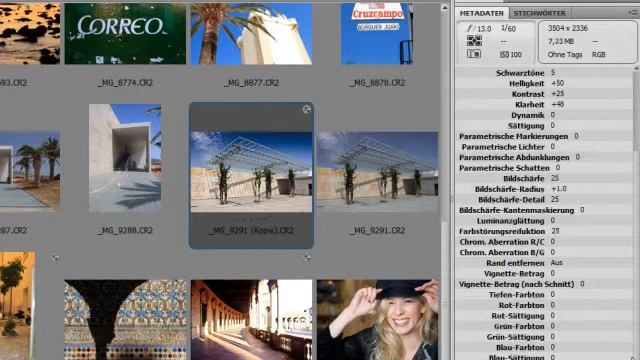Click the file name _MG_9291 (Kopie).CR2
This screenshot has width=640, height=360.
click(251, 231)
